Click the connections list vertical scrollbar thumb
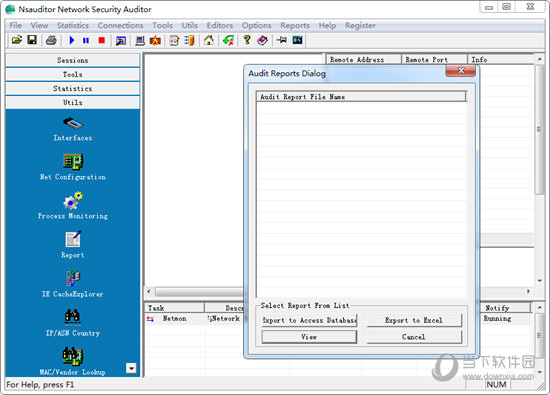550x395 pixels. coord(539,129)
